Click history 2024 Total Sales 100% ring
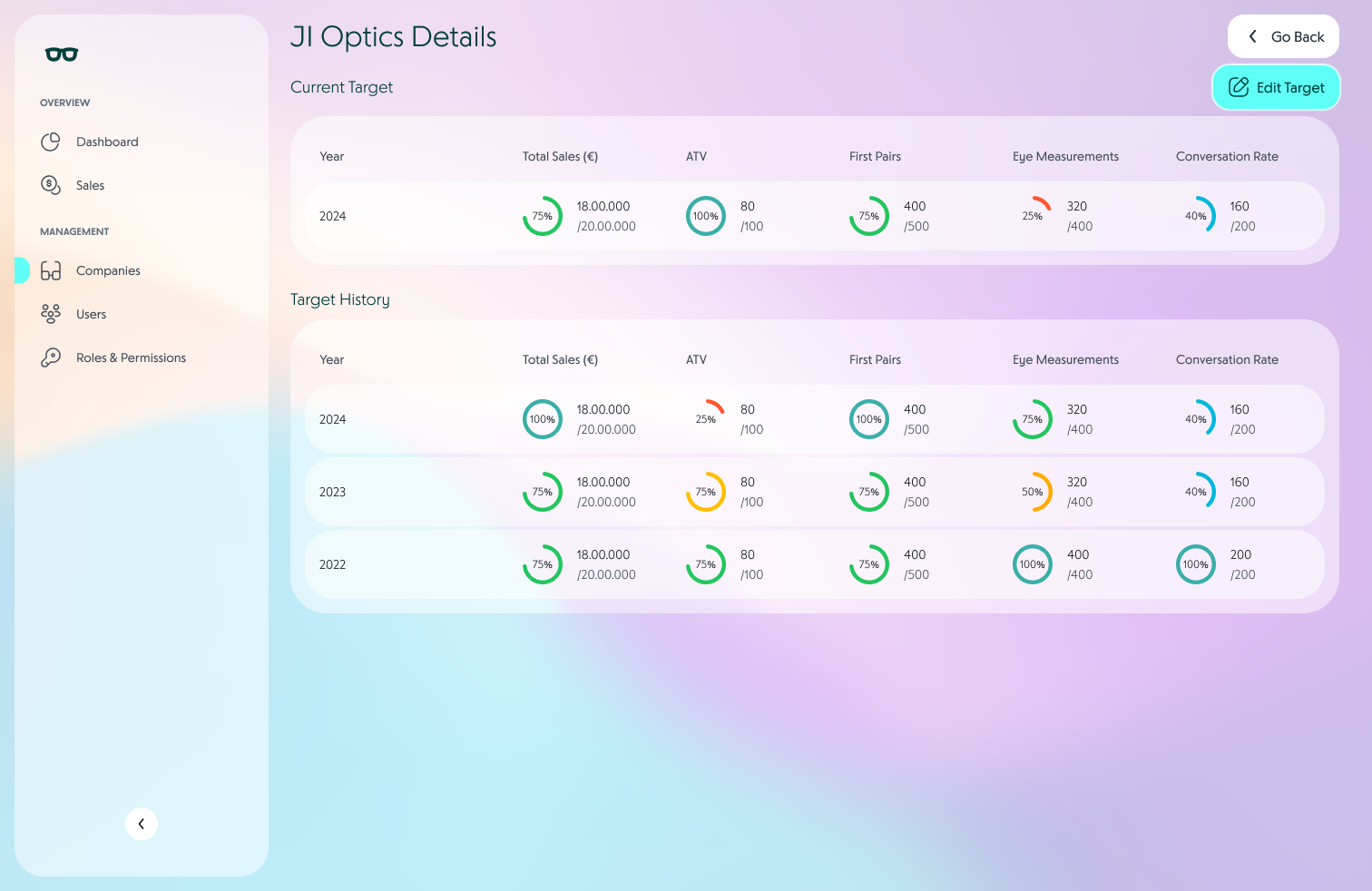Image resolution: width=1372 pixels, height=891 pixels. point(543,419)
